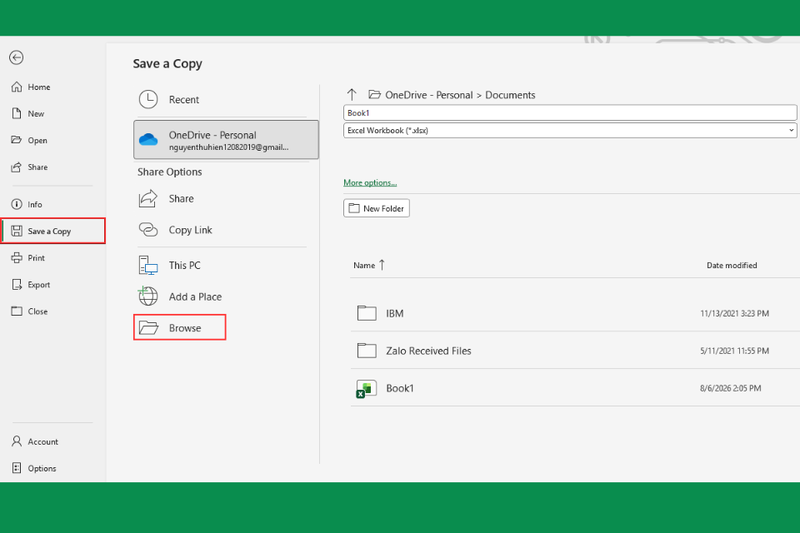Click the IBM folder icon
This screenshot has height=533, width=800.
click(x=366, y=313)
